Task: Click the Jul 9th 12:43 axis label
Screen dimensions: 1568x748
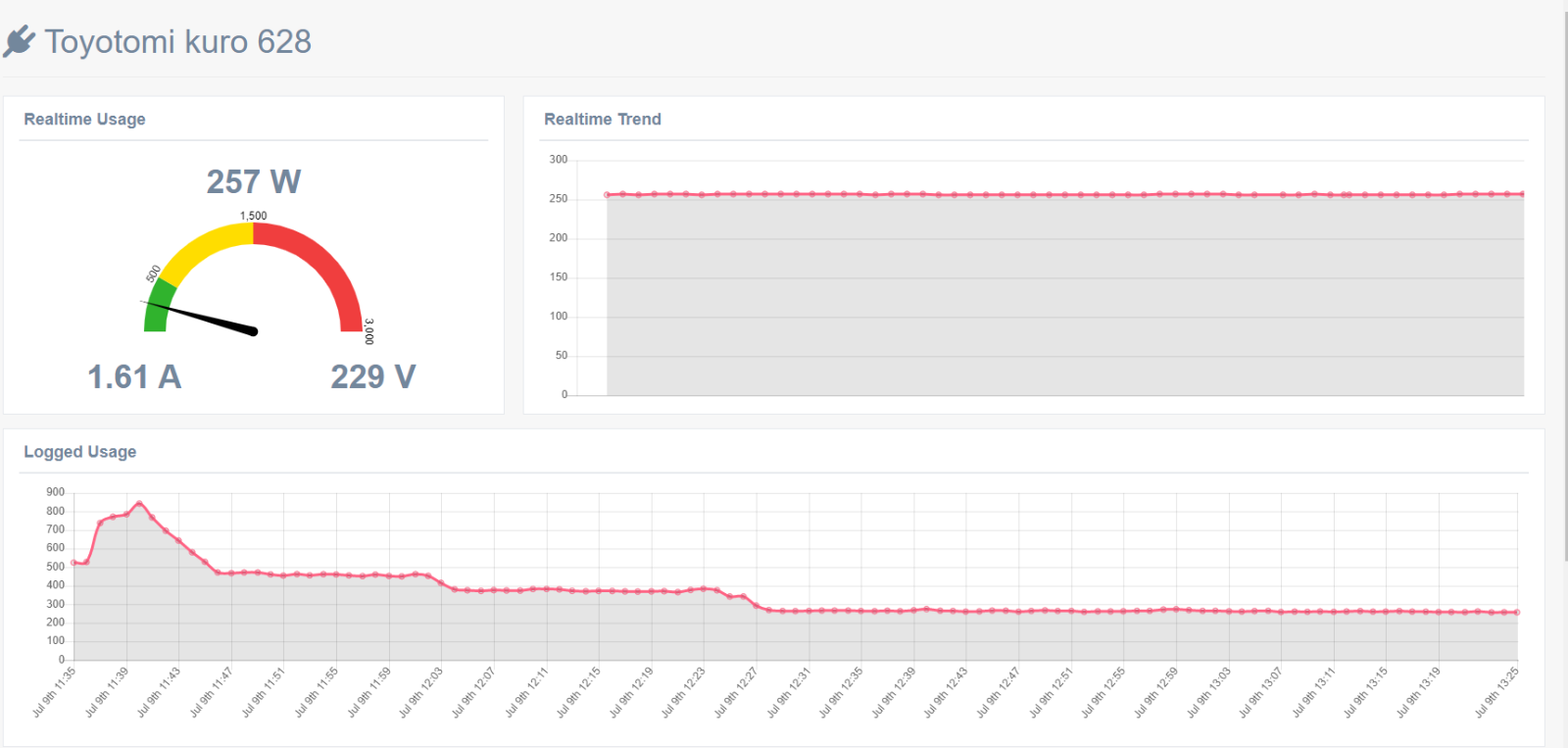Action: [x=946, y=692]
